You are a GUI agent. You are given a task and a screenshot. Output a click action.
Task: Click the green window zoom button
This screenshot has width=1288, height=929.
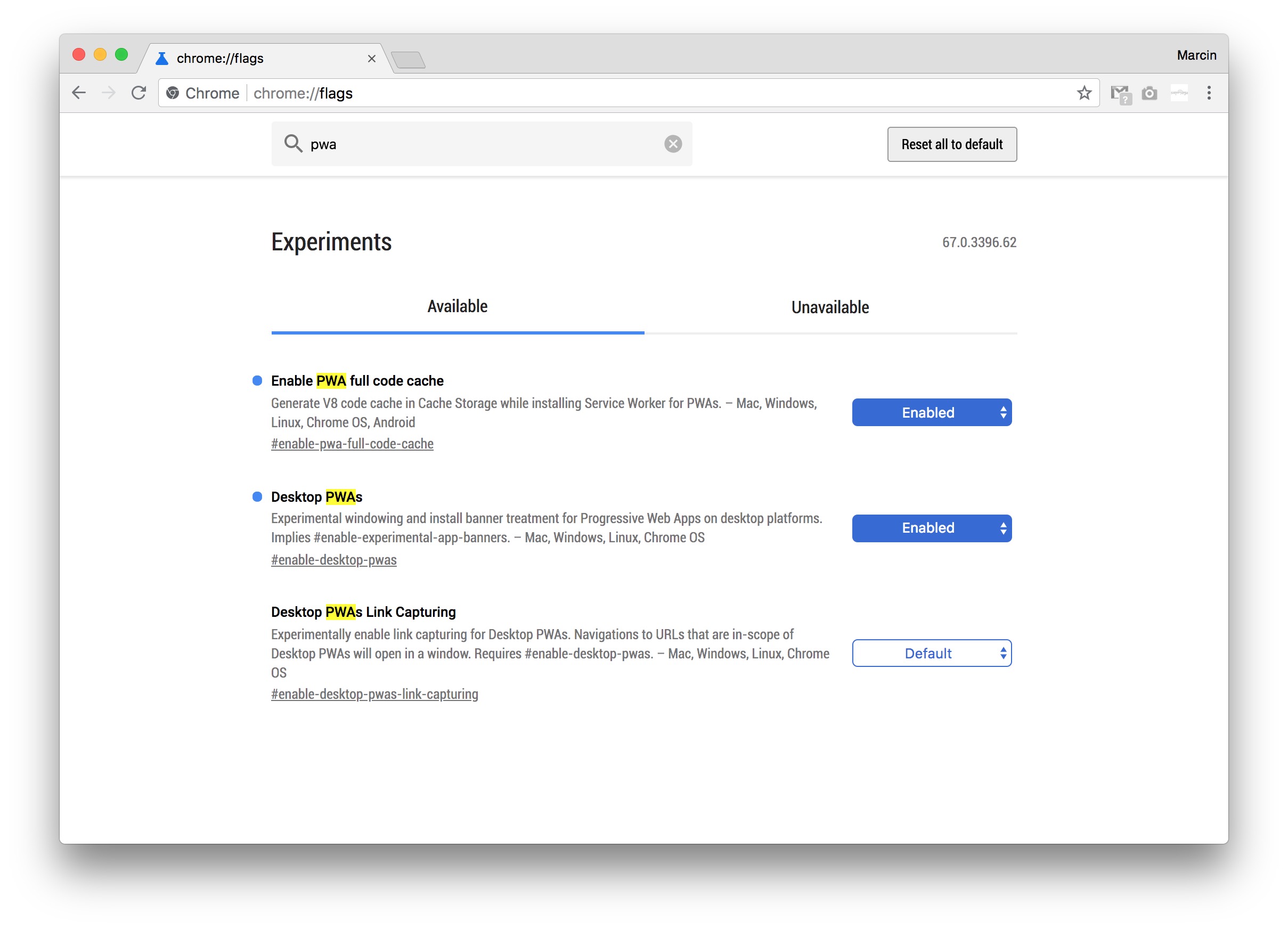121,54
